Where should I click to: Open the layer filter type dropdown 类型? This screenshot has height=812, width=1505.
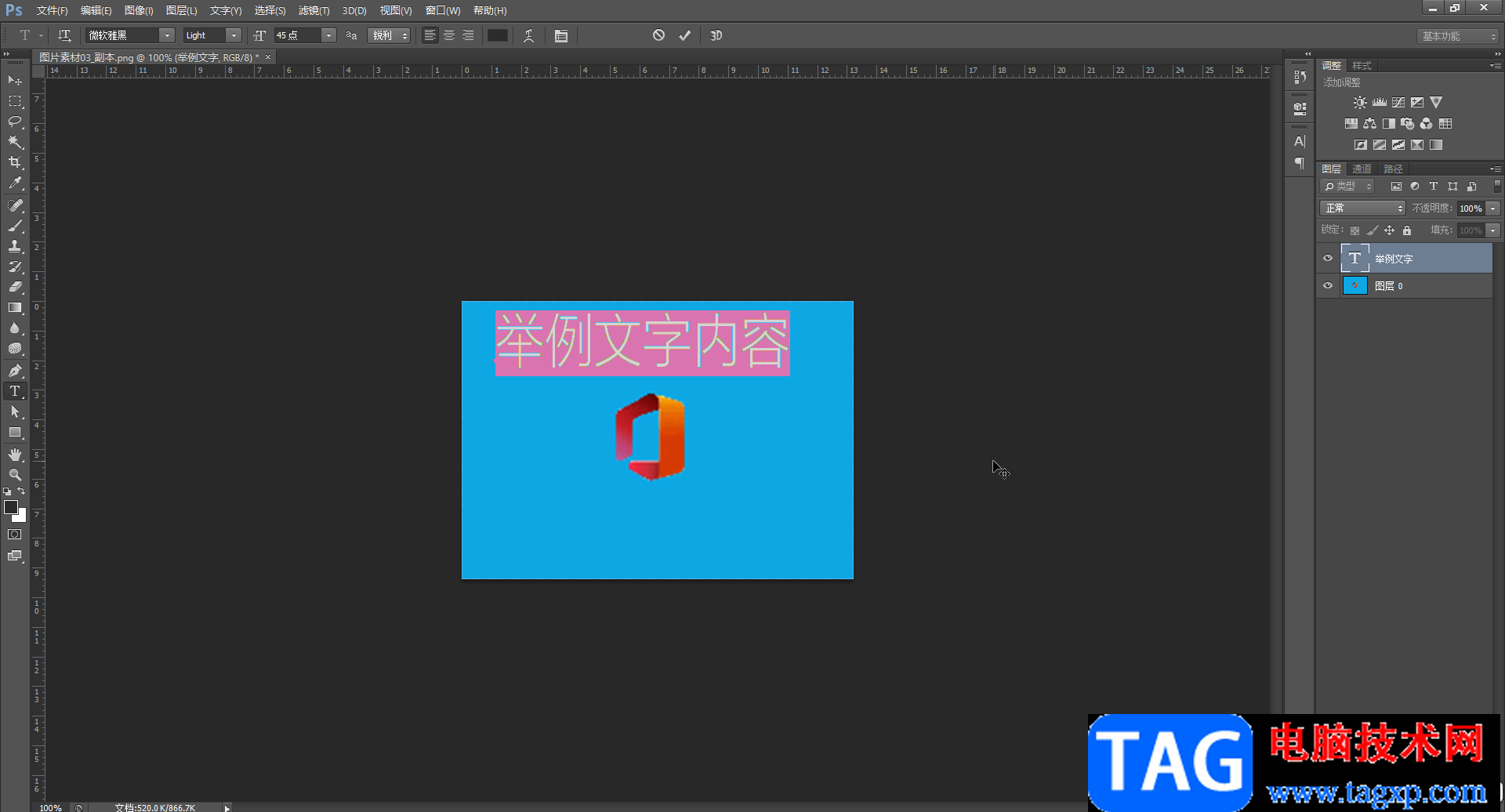[x=1348, y=187]
